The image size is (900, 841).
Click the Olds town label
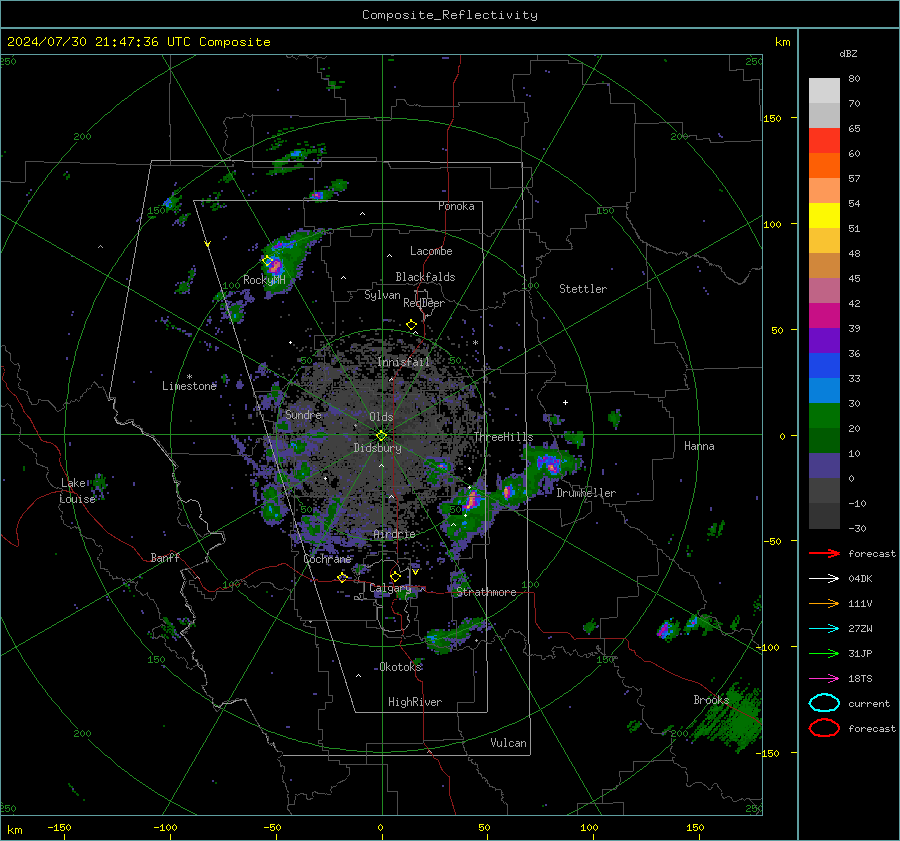tap(381, 417)
